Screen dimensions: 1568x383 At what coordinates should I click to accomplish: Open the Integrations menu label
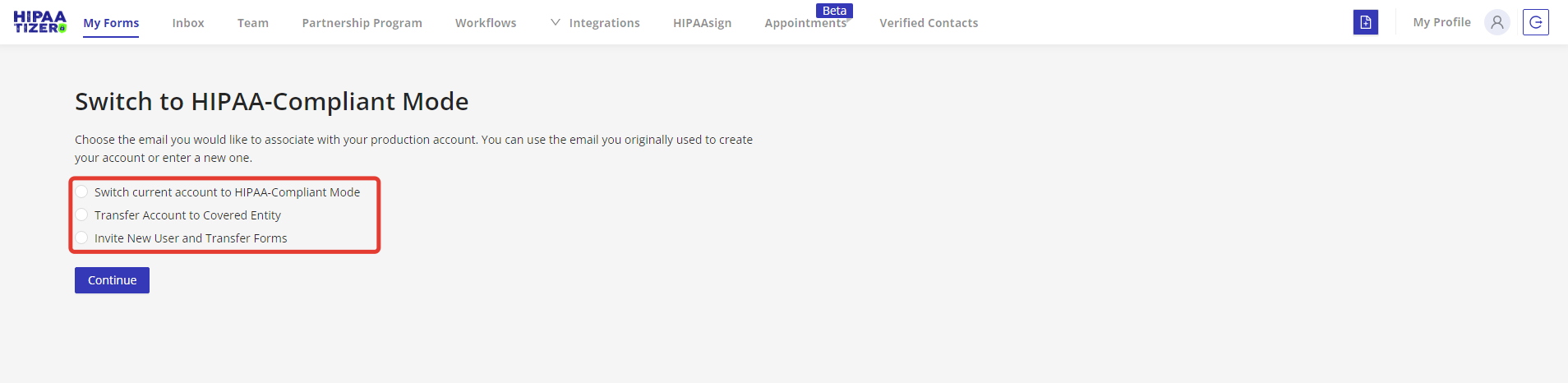(604, 23)
